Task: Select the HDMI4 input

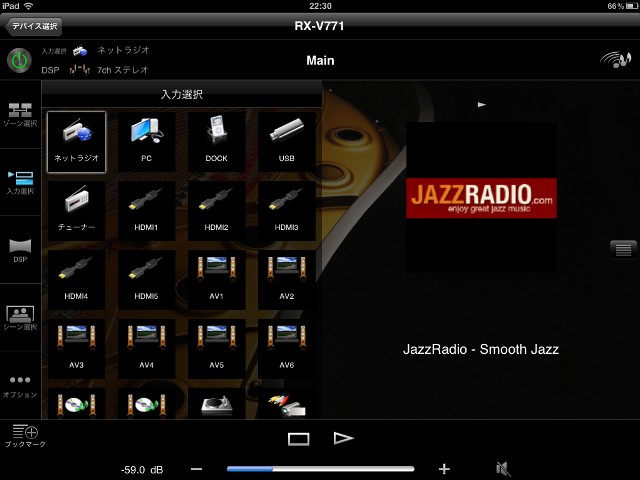Action: tap(76, 280)
